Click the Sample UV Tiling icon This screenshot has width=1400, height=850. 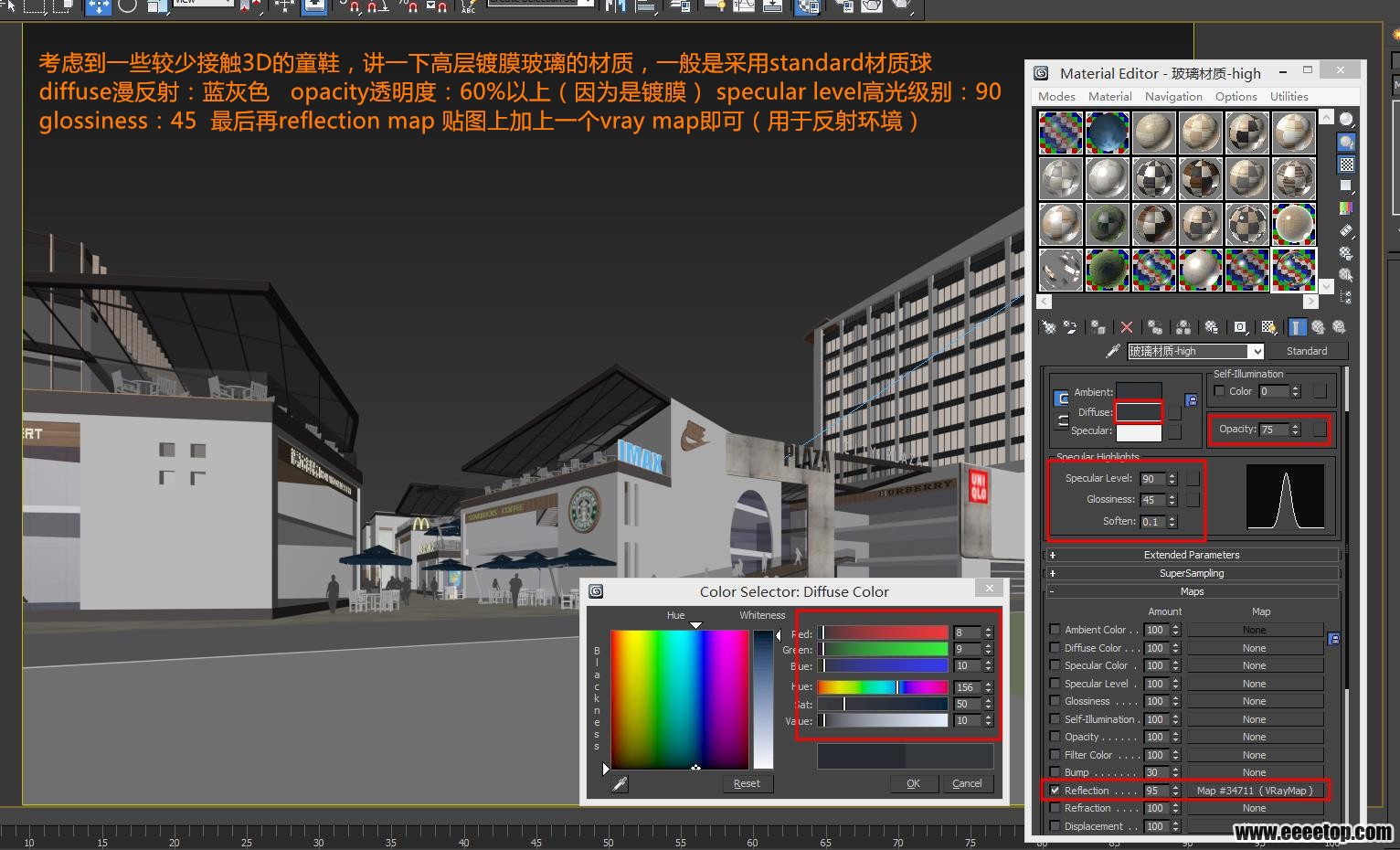(1346, 186)
